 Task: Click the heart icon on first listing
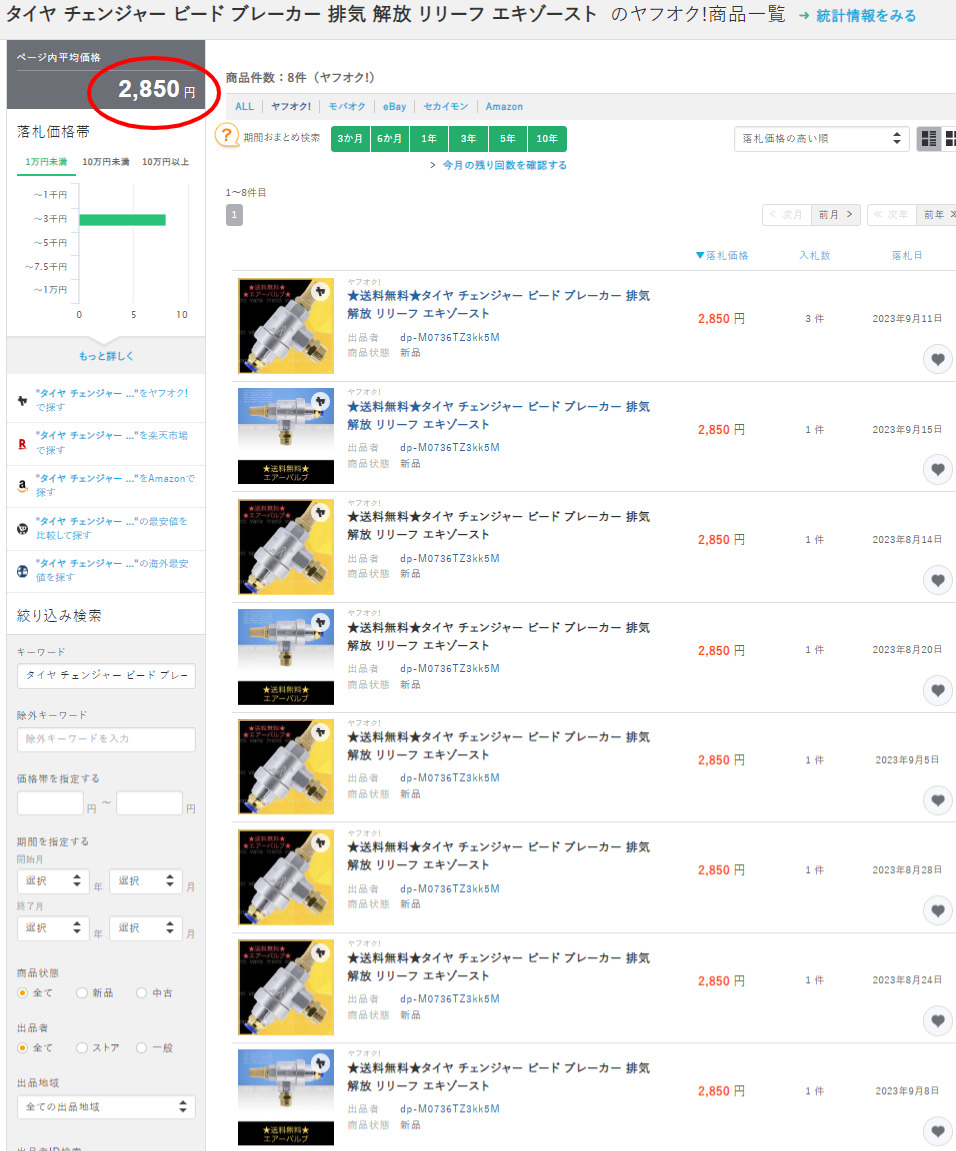[x=937, y=360]
